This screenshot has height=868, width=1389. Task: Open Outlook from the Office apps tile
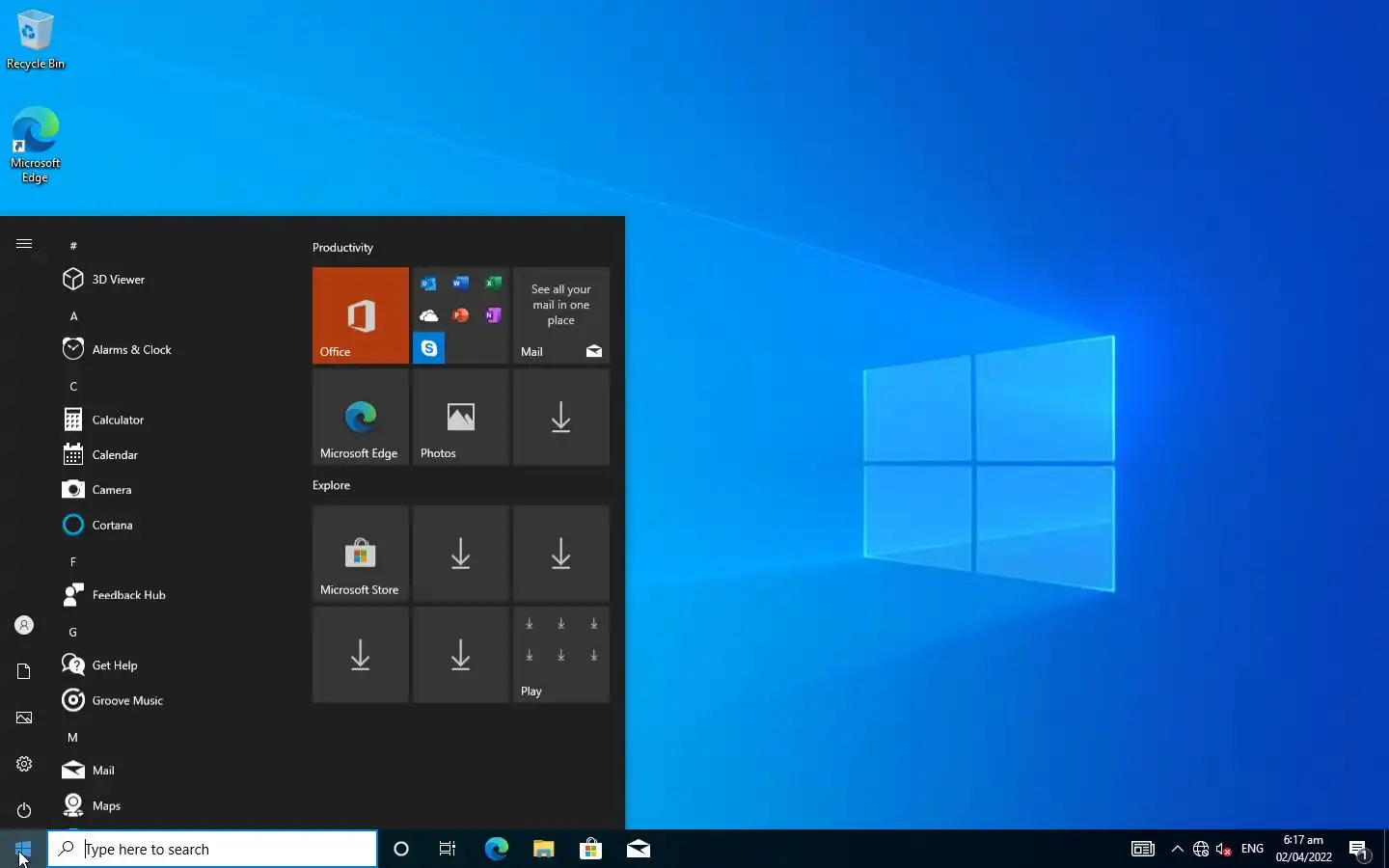click(429, 284)
